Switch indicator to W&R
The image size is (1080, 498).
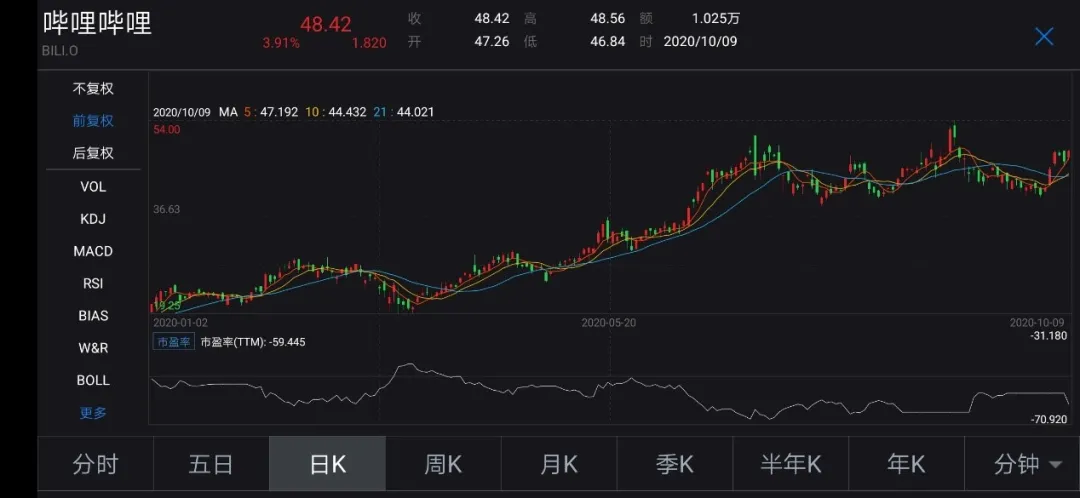(93, 348)
